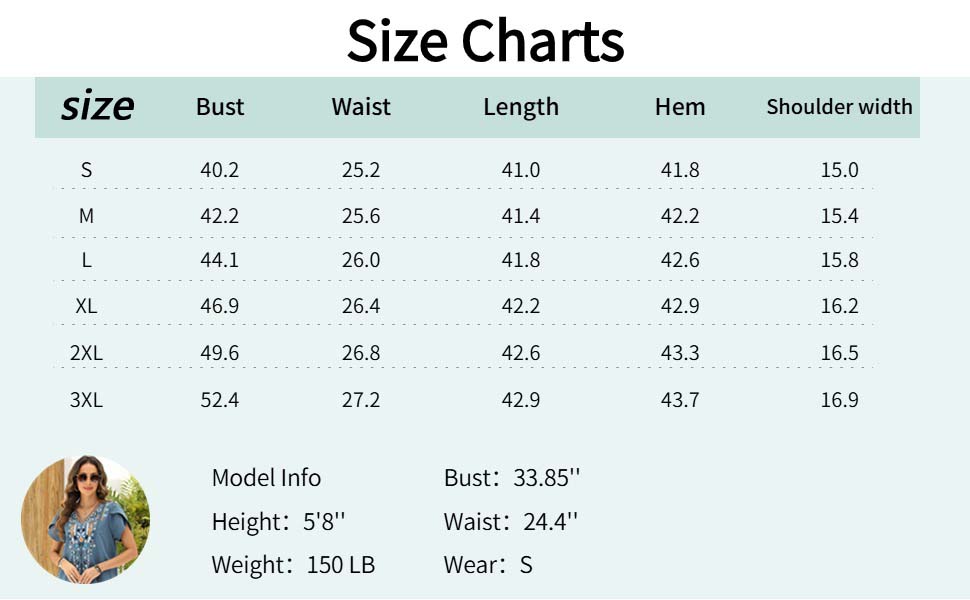
Task: Click the italic size header label
Action: pyautogui.click(x=97, y=106)
